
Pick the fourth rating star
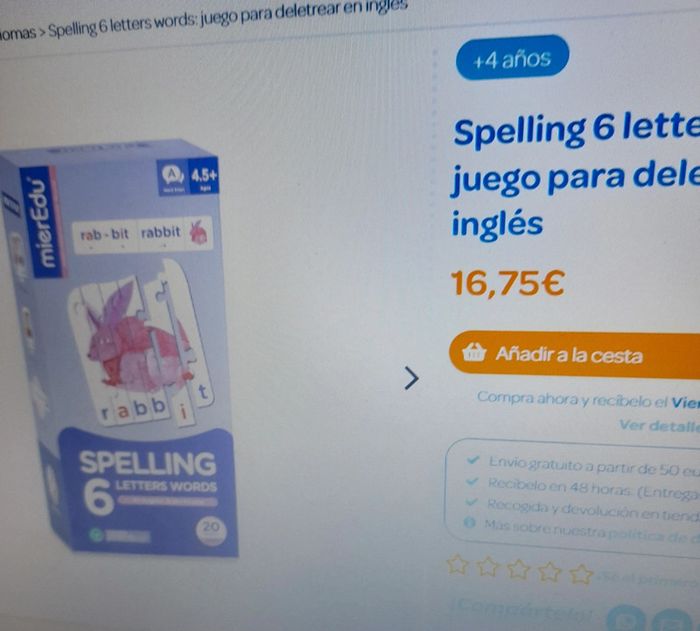[550, 572]
